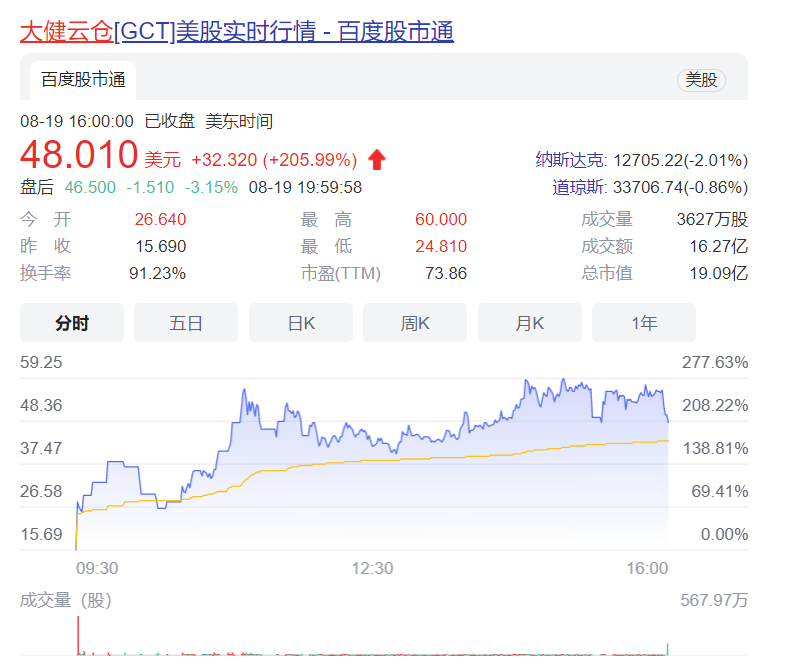Image resolution: width=788 pixels, height=664 pixels.
Task: Click the 最低 value 24.810
Action: click(441, 246)
